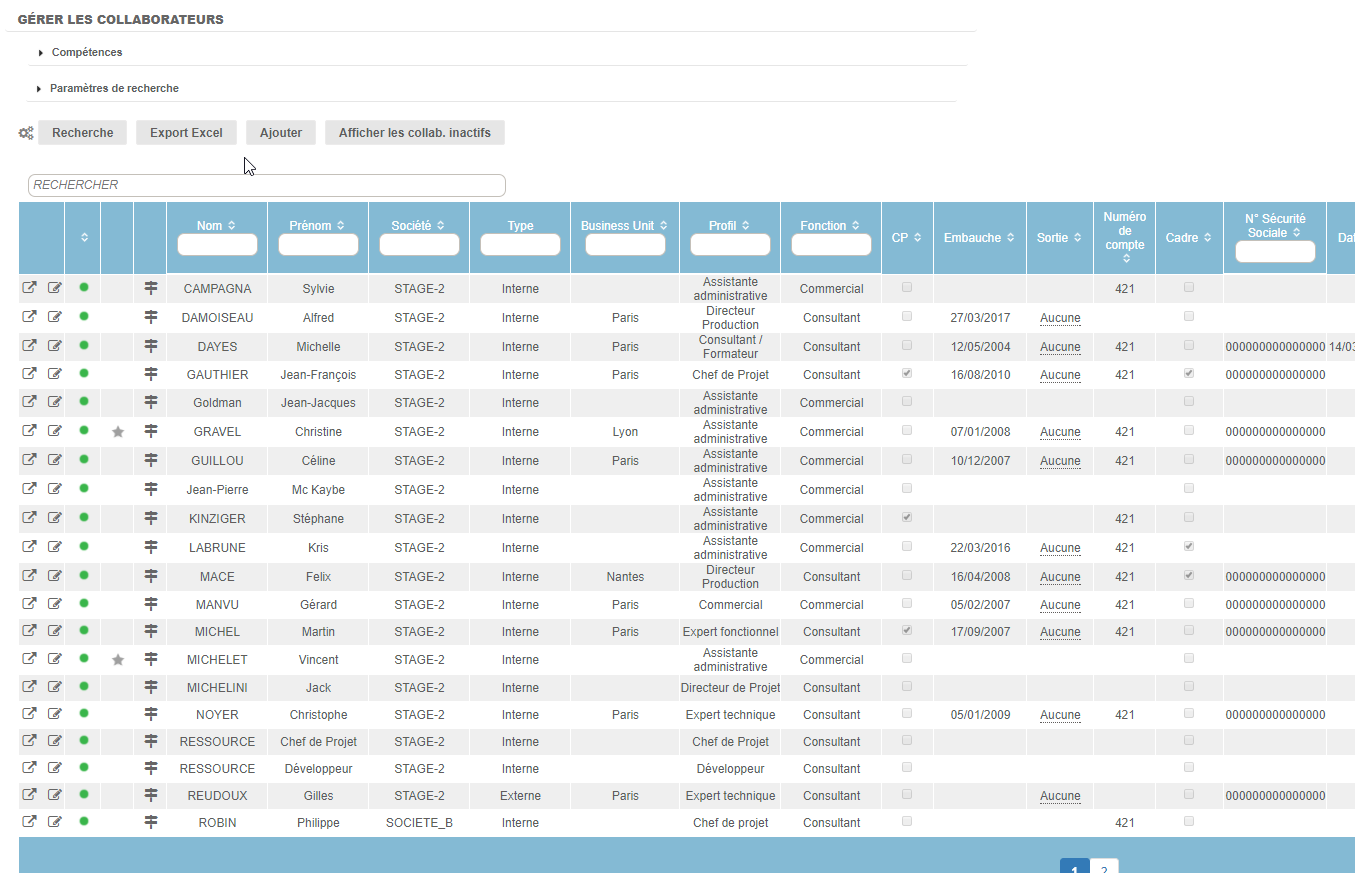The height and width of the screenshot is (873, 1355).
Task: Open the edit icon for ROBIN row
Action: coord(55,822)
